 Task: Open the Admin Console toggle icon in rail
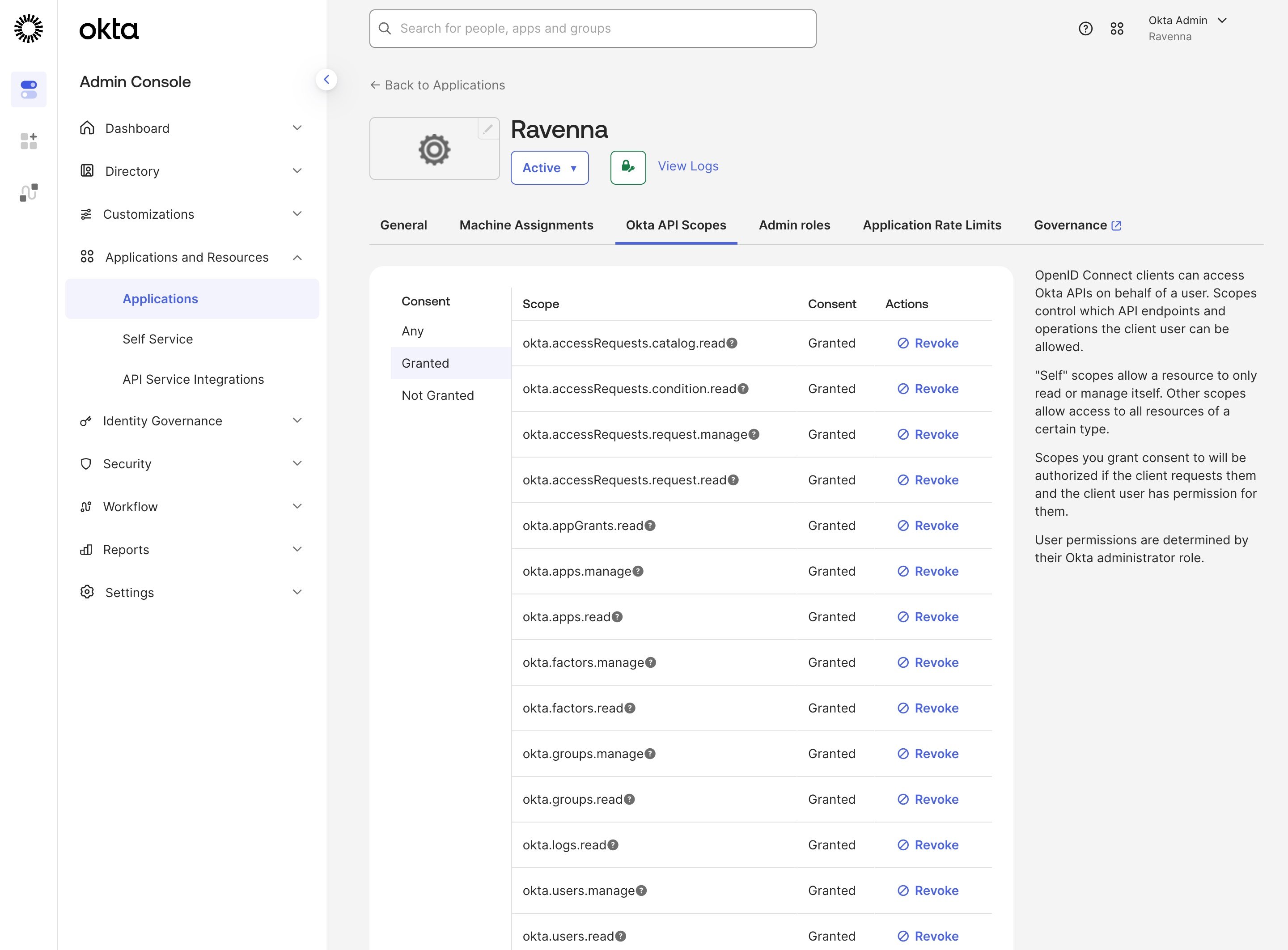tap(29, 89)
